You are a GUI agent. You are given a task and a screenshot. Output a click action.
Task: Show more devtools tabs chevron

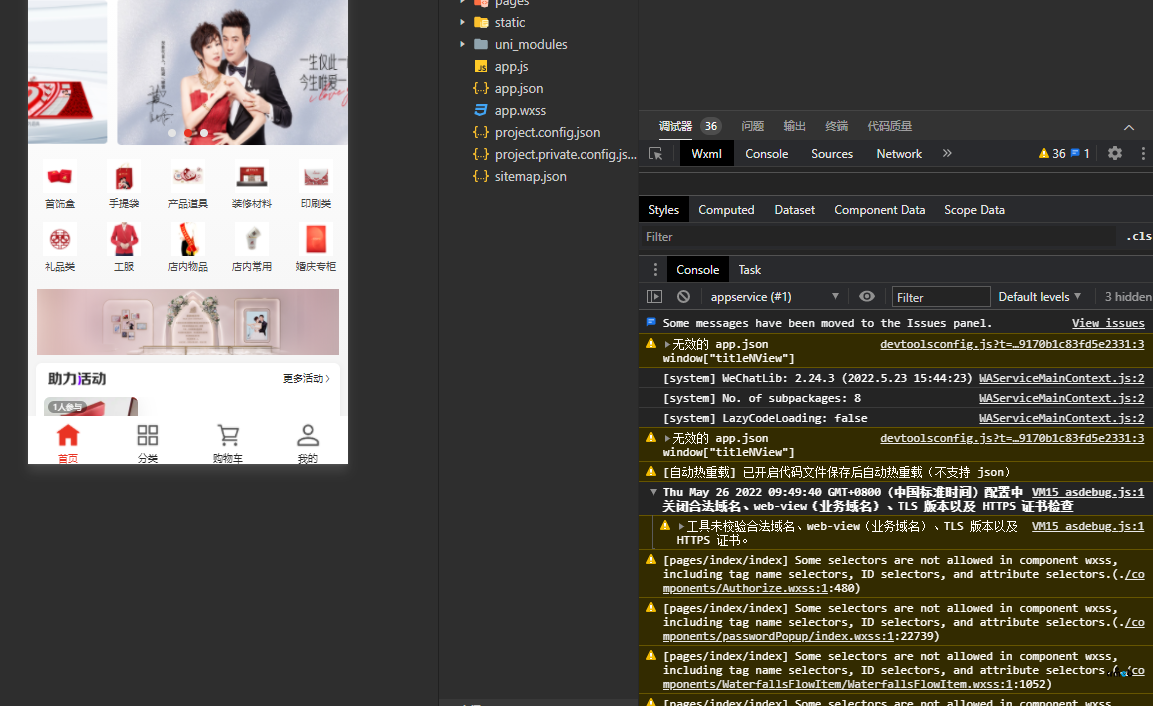(947, 153)
